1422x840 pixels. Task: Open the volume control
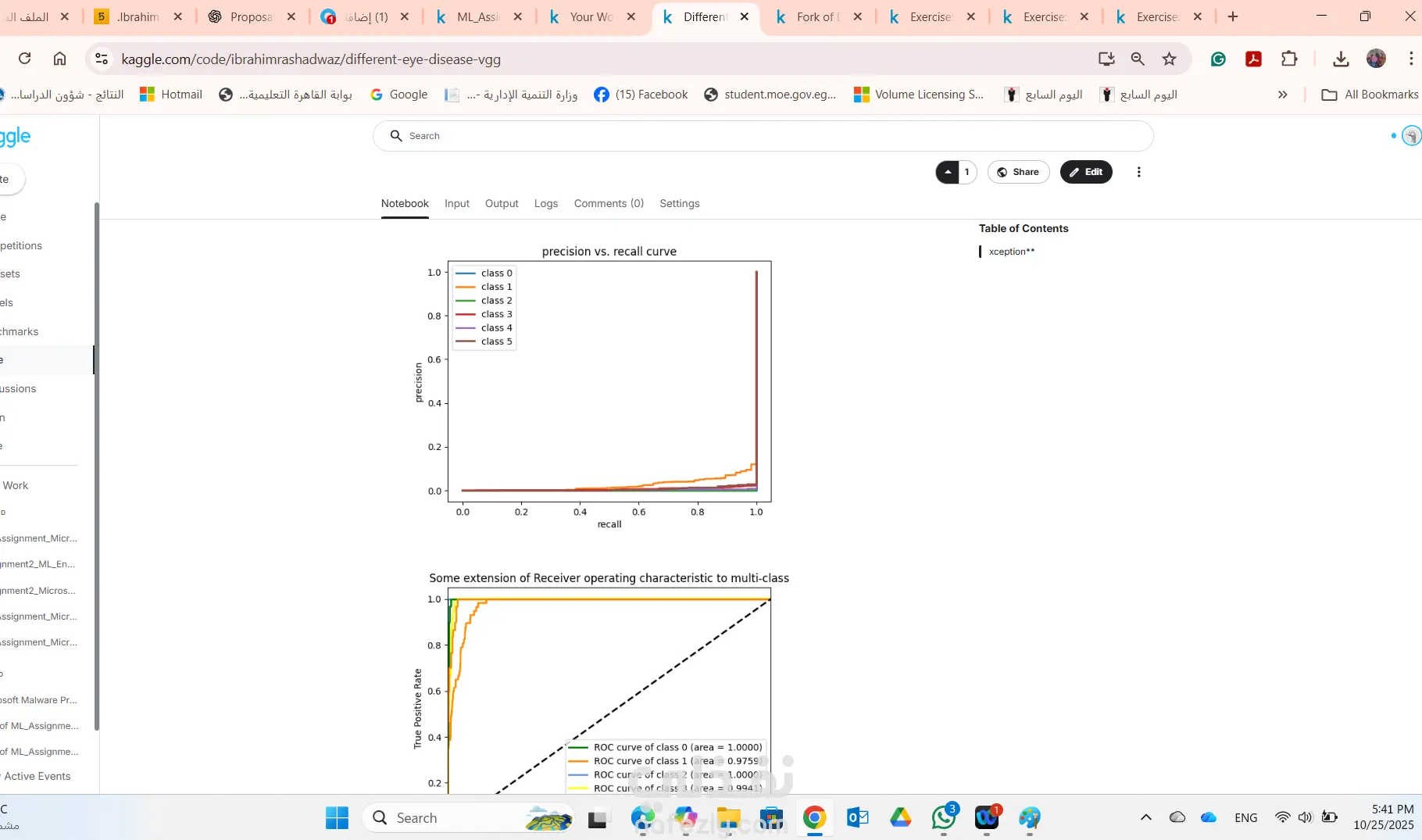(x=1305, y=817)
